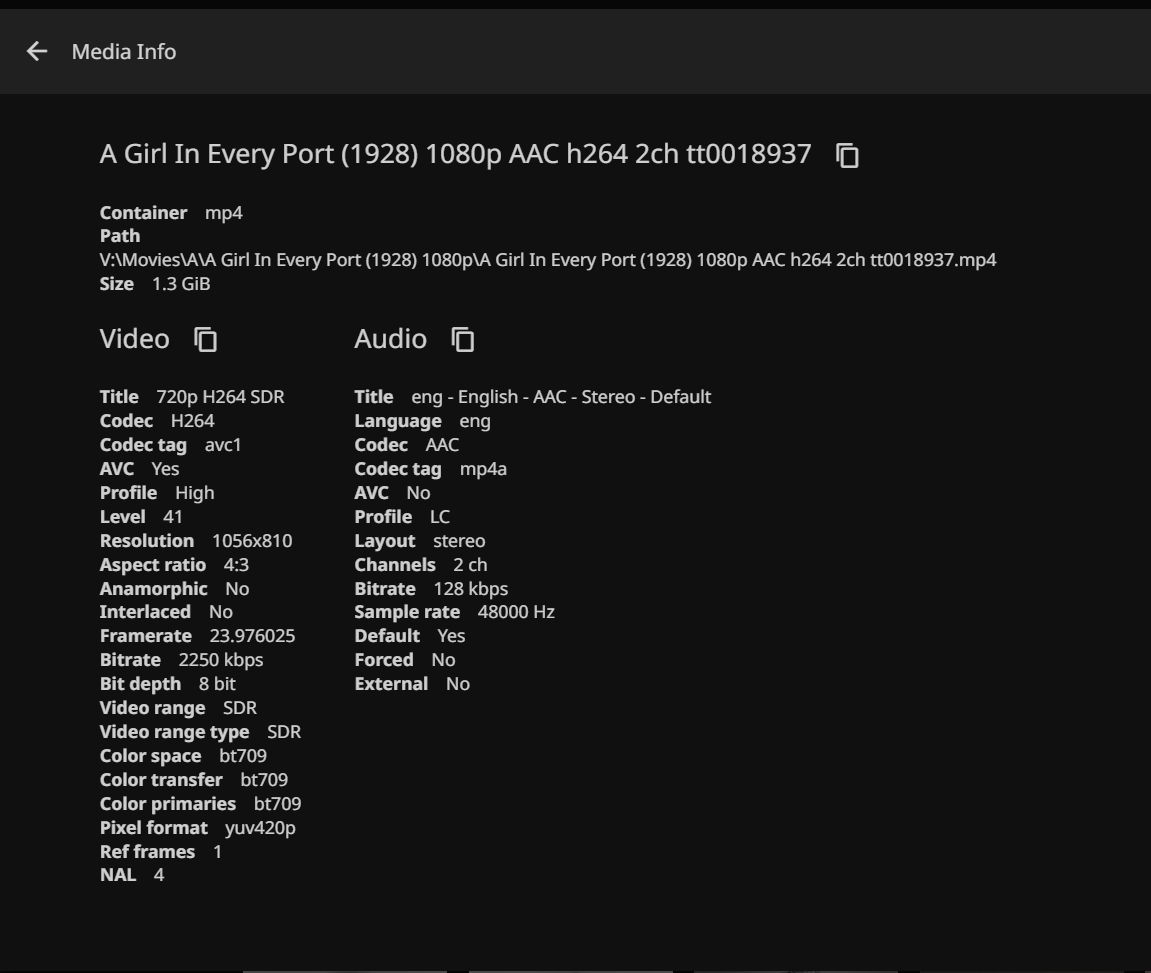Click the video Bitrate 2250 kbps
This screenshot has width=1151, height=973.
(221, 660)
